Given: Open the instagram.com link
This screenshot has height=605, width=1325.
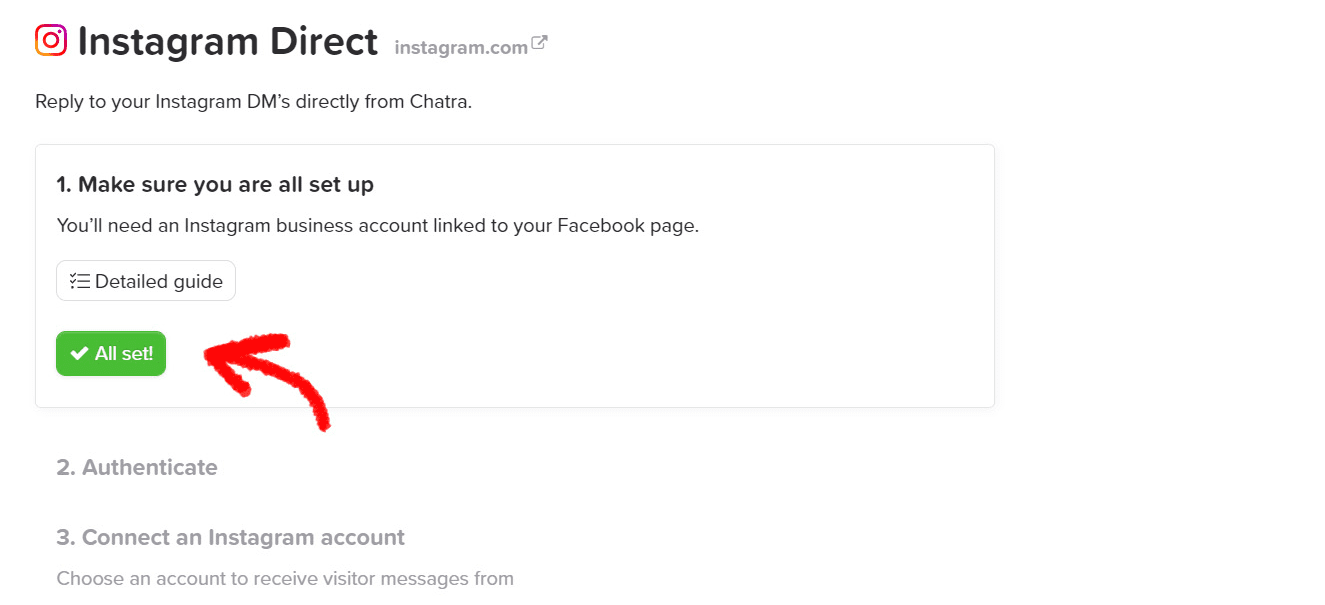Looking at the screenshot, I should click(x=461, y=47).
